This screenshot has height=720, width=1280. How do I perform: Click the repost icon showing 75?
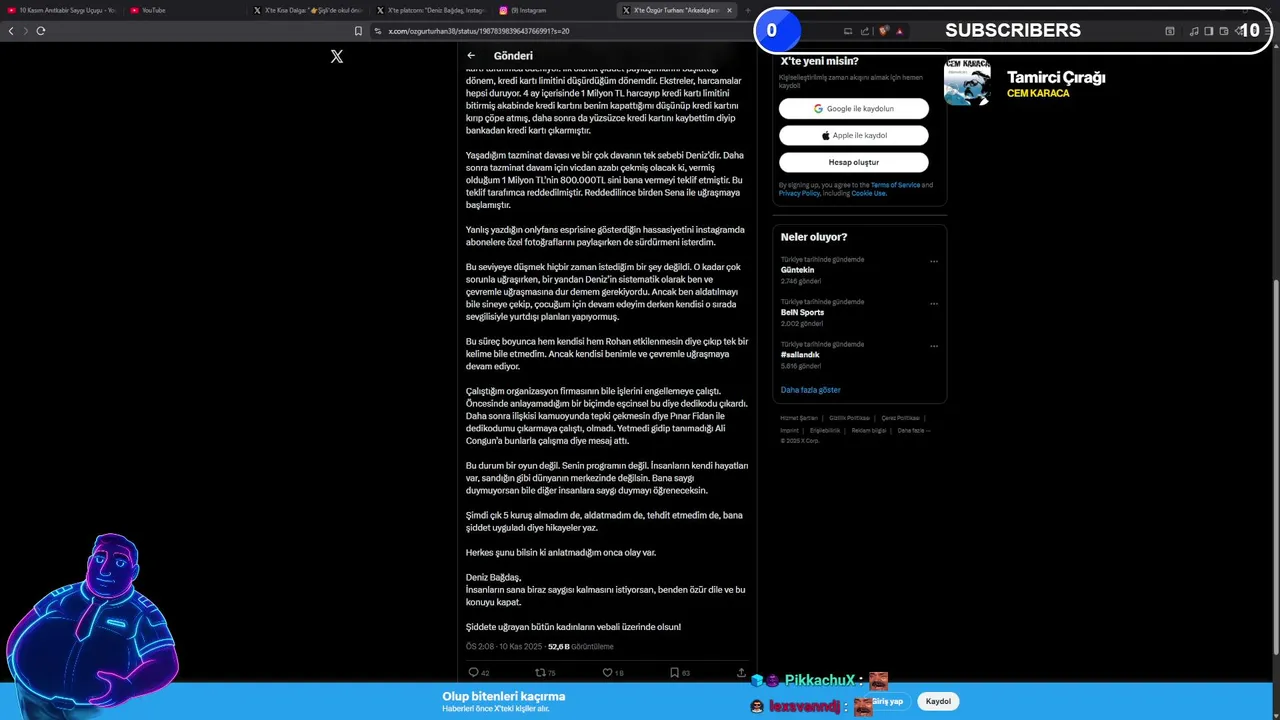point(540,673)
